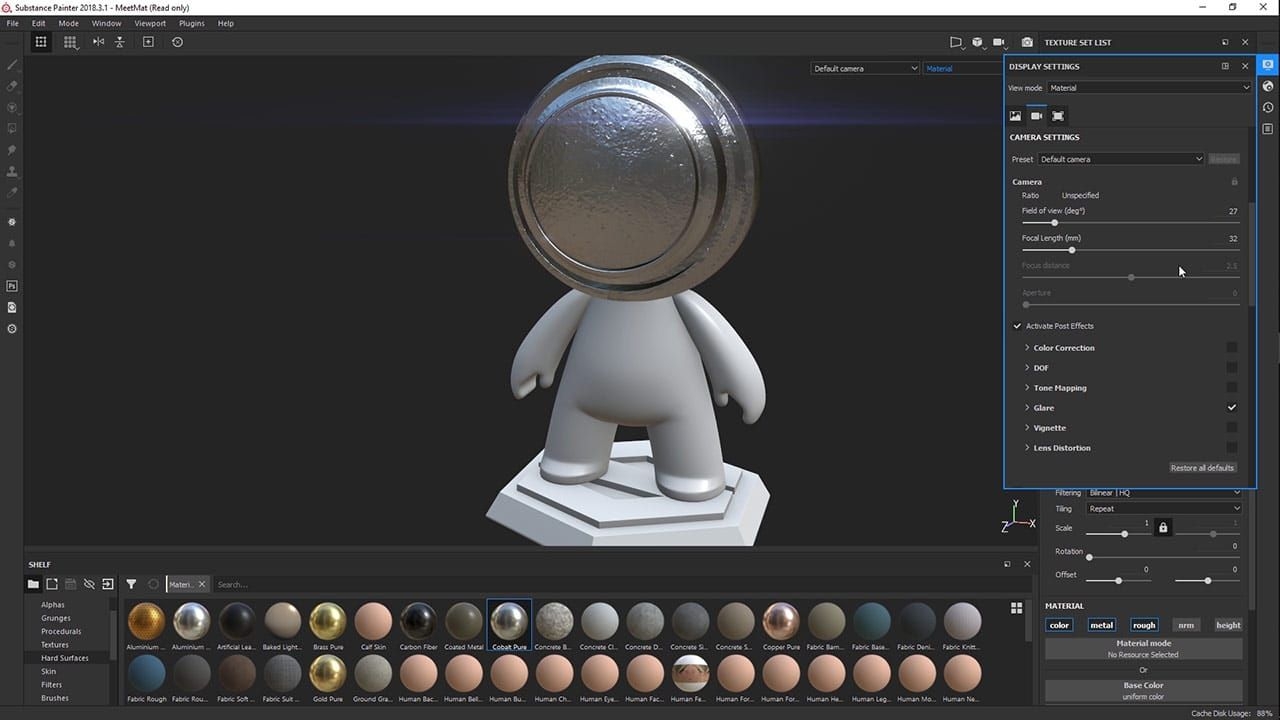The width and height of the screenshot is (1280, 720).
Task: Click the shelf import resources icon
Action: [x=107, y=584]
